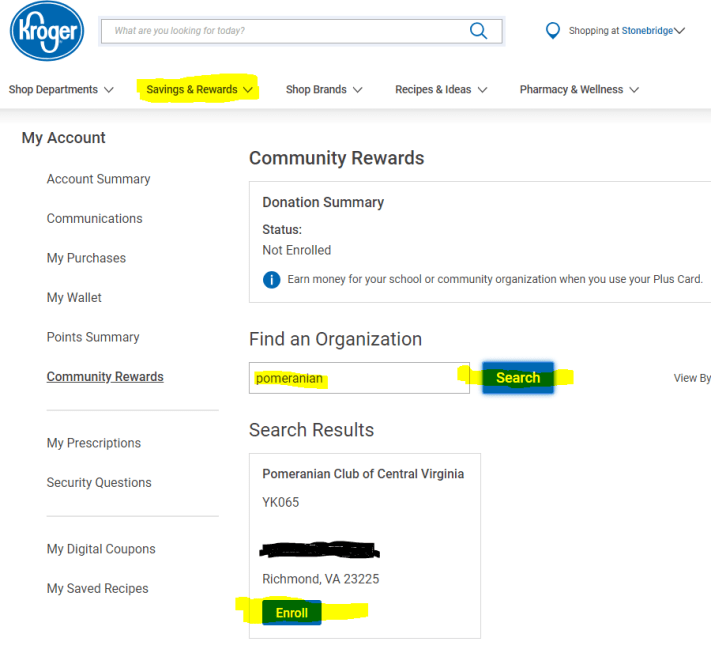Click the blue info icon in Donation Summary

(272, 279)
